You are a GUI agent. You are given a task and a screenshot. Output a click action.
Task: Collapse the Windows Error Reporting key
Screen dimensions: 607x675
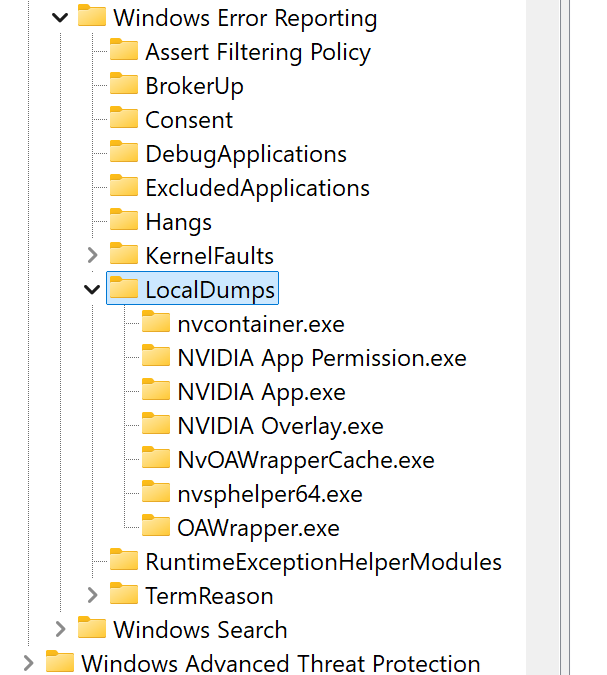click(x=60, y=18)
